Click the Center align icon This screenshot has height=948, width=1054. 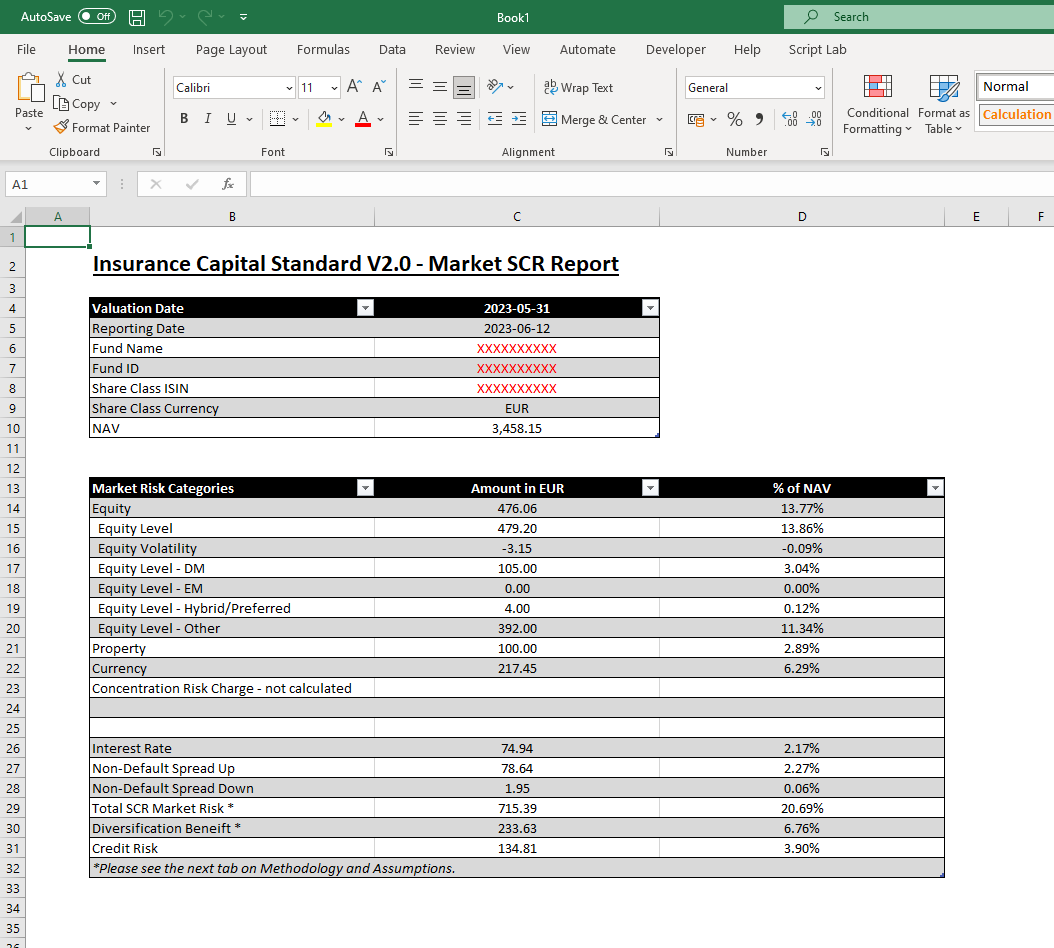pyautogui.click(x=440, y=119)
